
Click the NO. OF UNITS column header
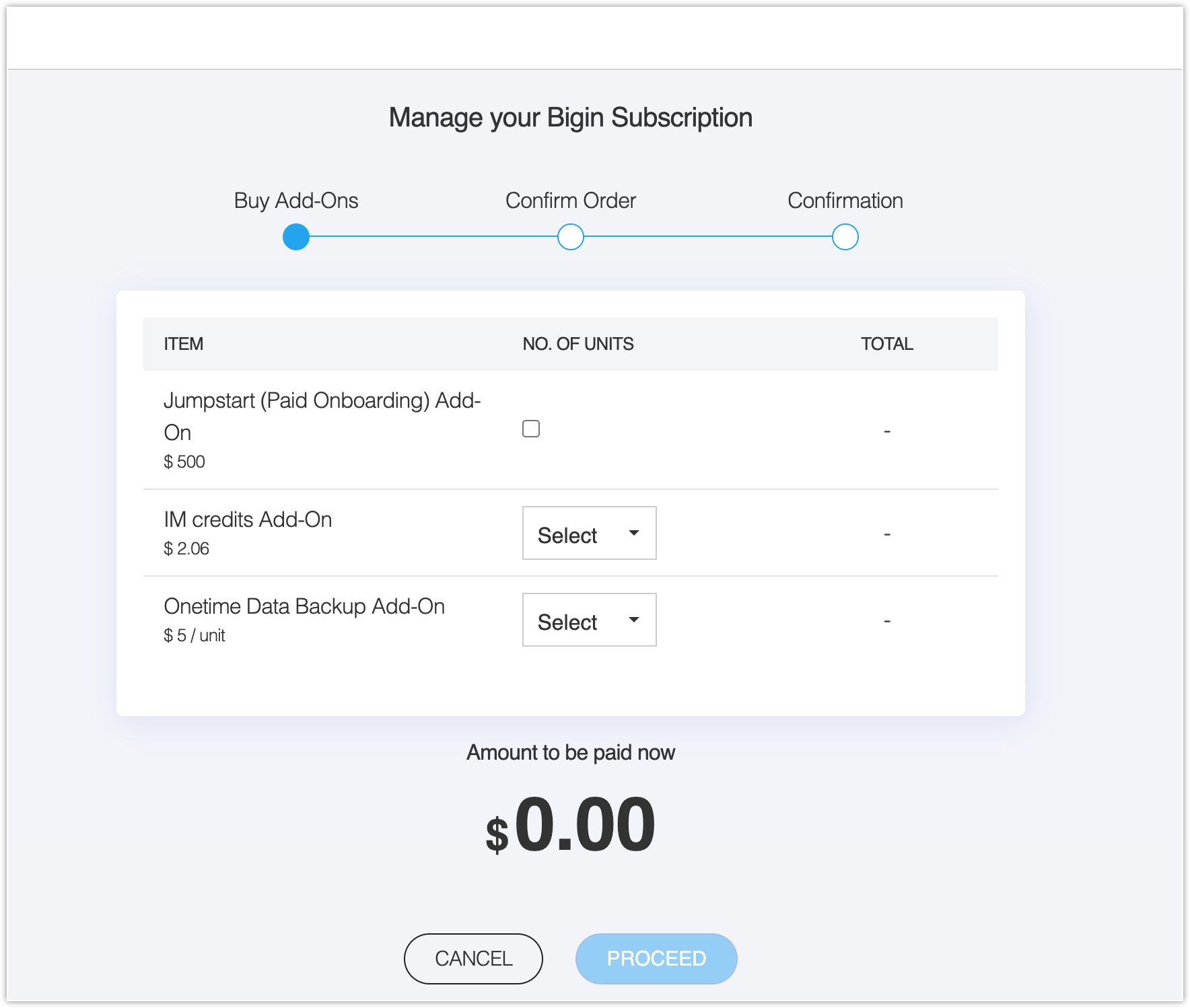click(578, 344)
